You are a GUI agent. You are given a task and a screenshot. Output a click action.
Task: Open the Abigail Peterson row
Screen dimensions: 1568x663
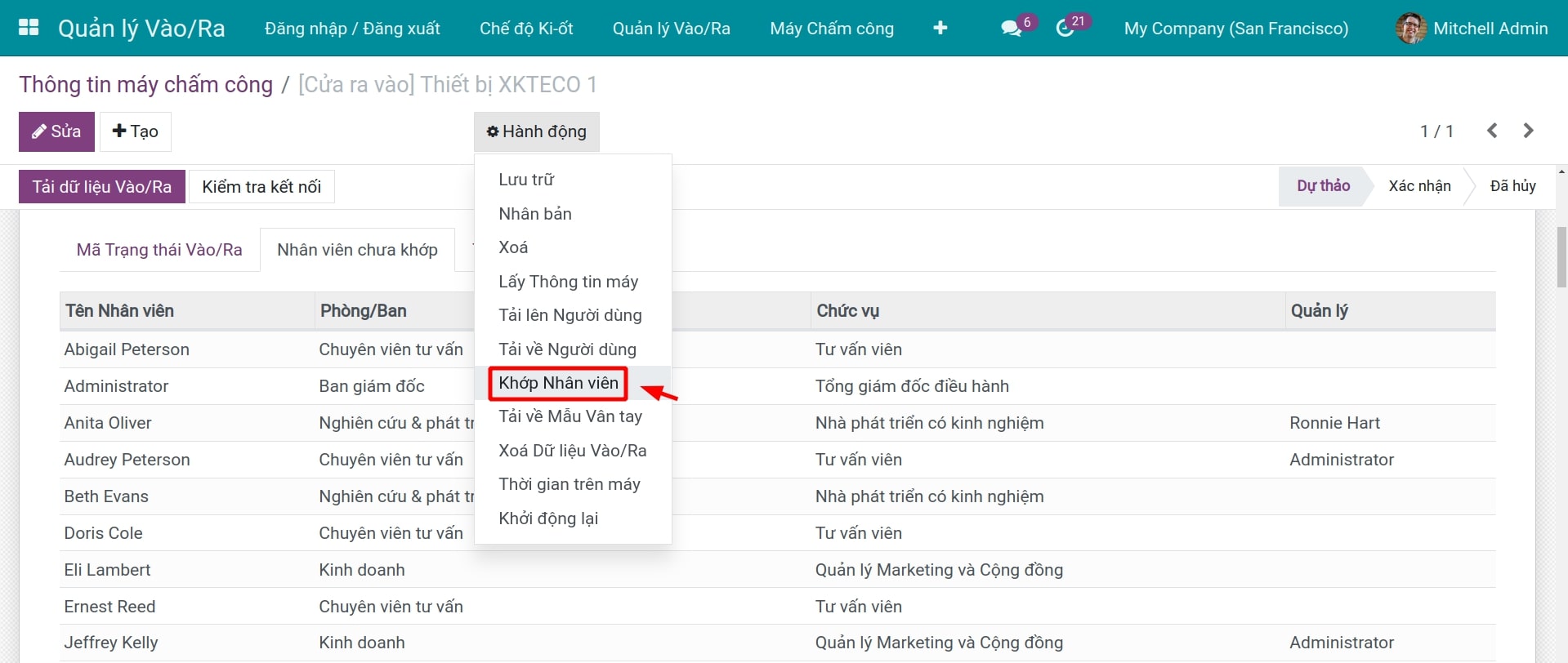point(777,349)
